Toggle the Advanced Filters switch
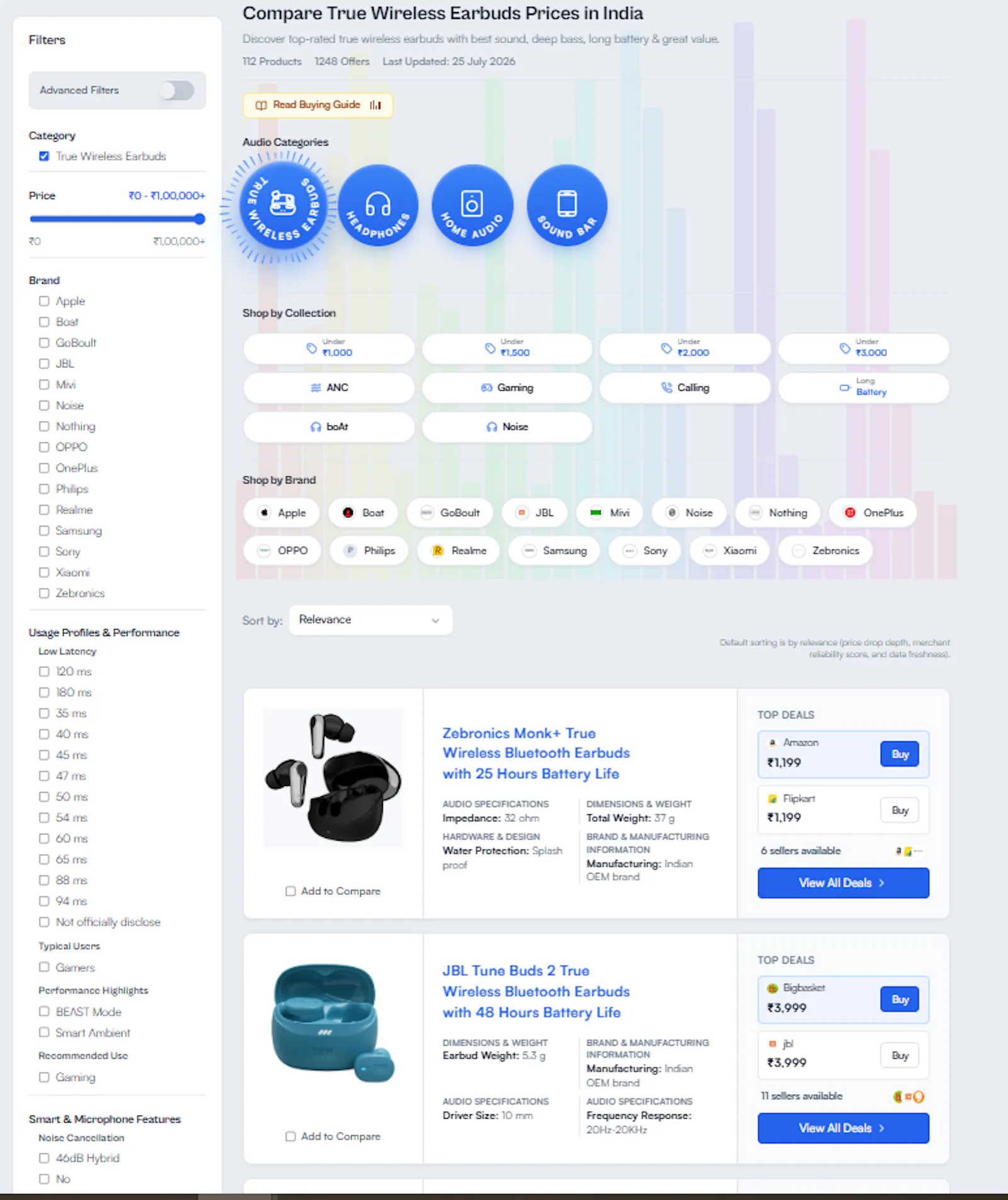Image resolution: width=1008 pixels, height=1200 pixels. [x=177, y=90]
